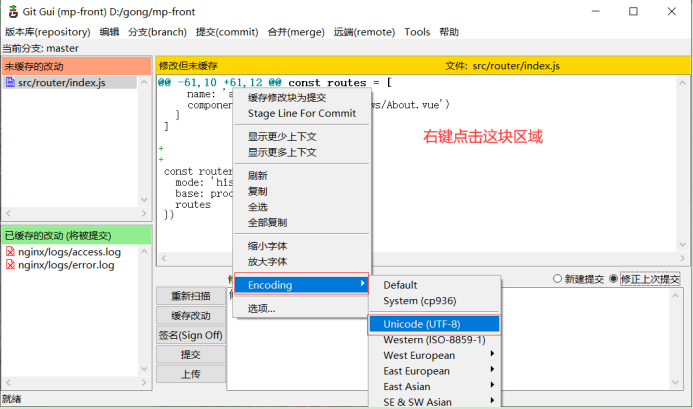This screenshot has width=693, height=409.
Task: Choose Stage Line For Commit
Action: (x=302, y=113)
